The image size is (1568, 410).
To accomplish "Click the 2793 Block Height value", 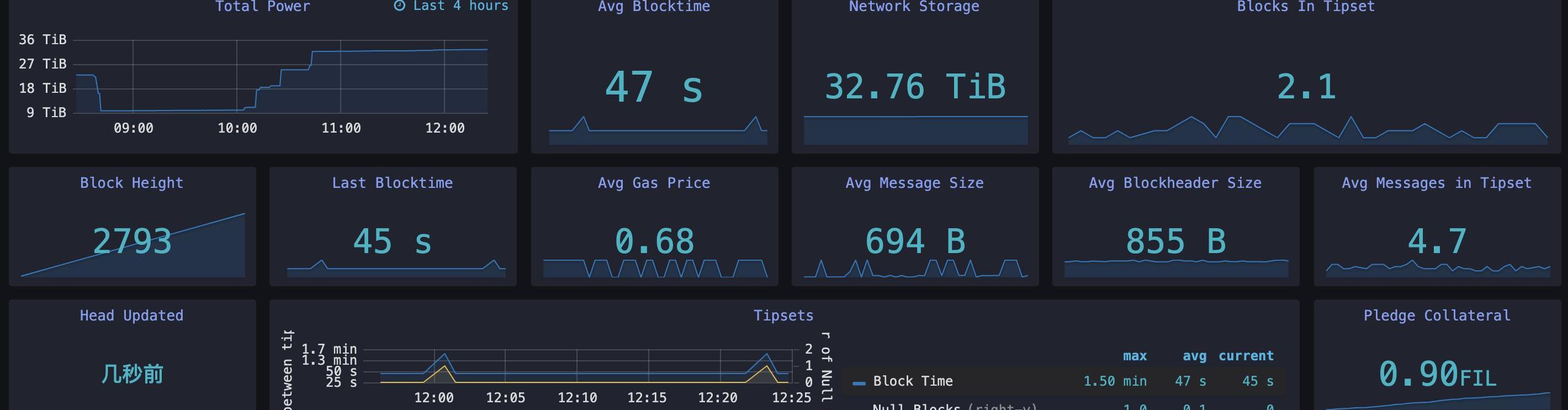I will point(132,241).
